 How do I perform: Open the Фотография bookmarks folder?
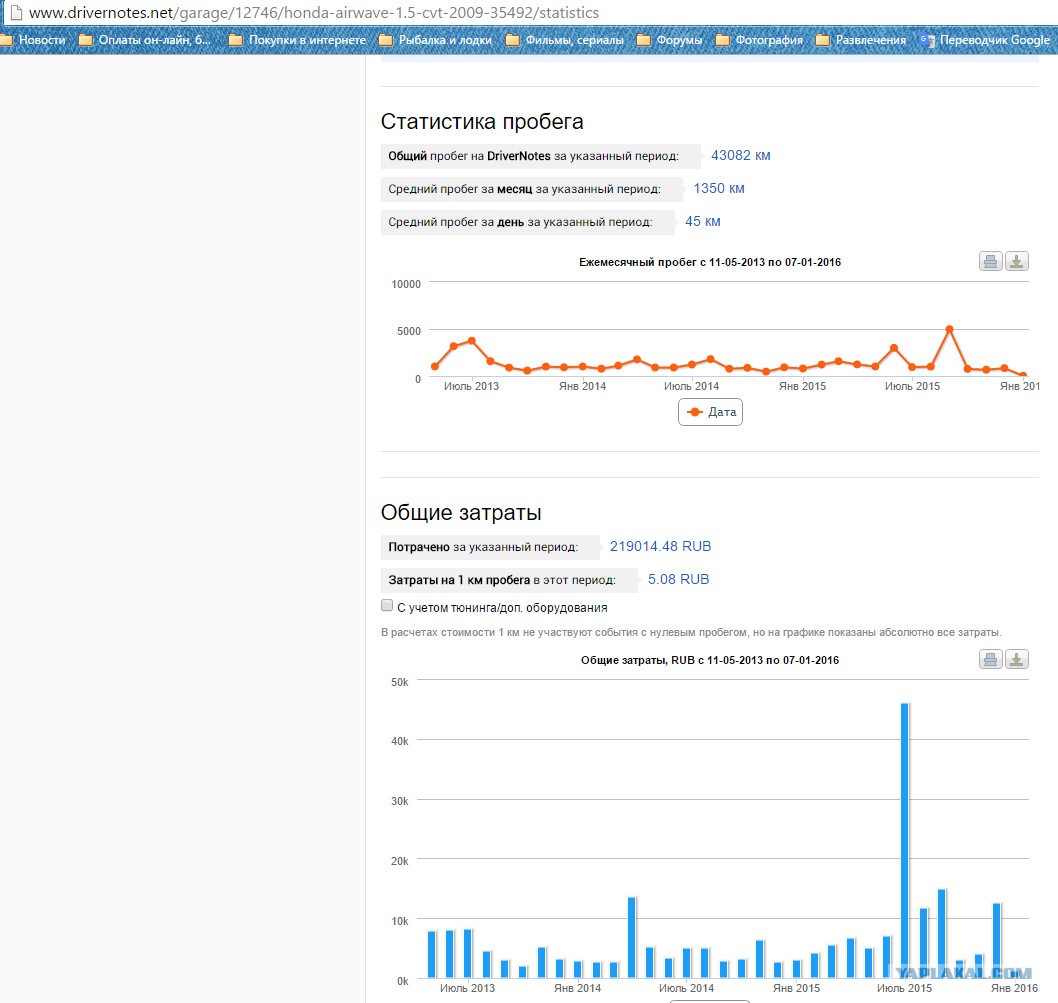point(760,40)
